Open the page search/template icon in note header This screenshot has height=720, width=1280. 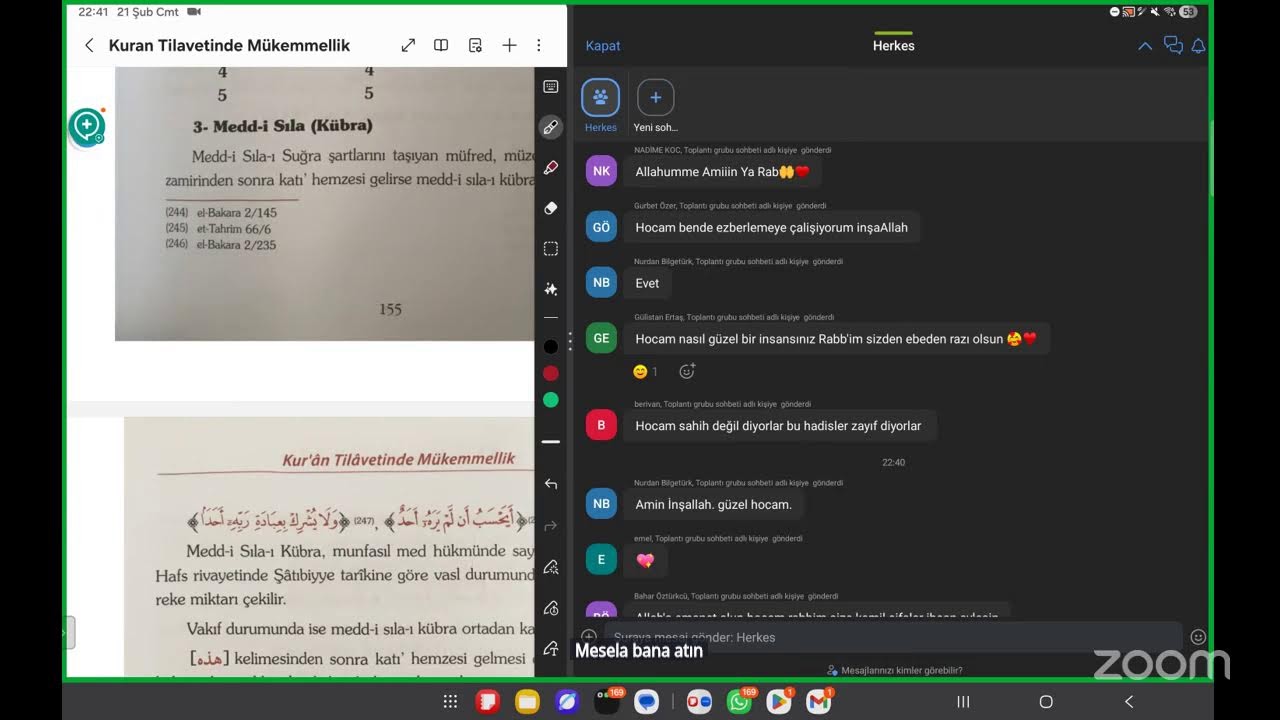click(x=475, y=45)
